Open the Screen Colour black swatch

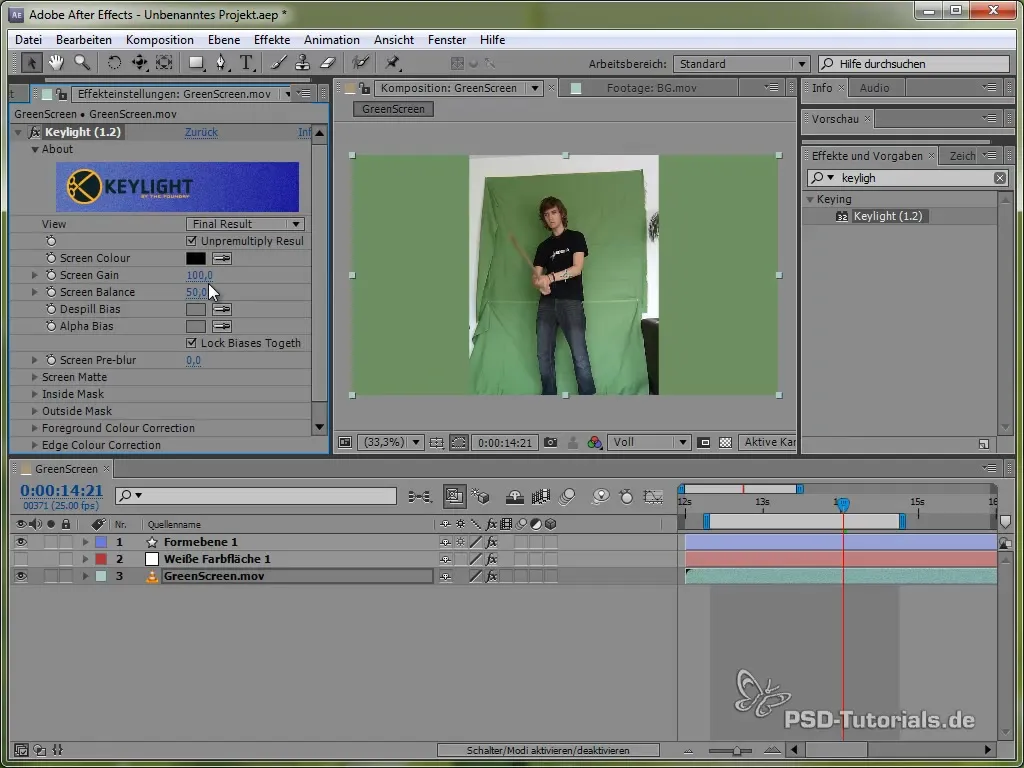point(196,259)
